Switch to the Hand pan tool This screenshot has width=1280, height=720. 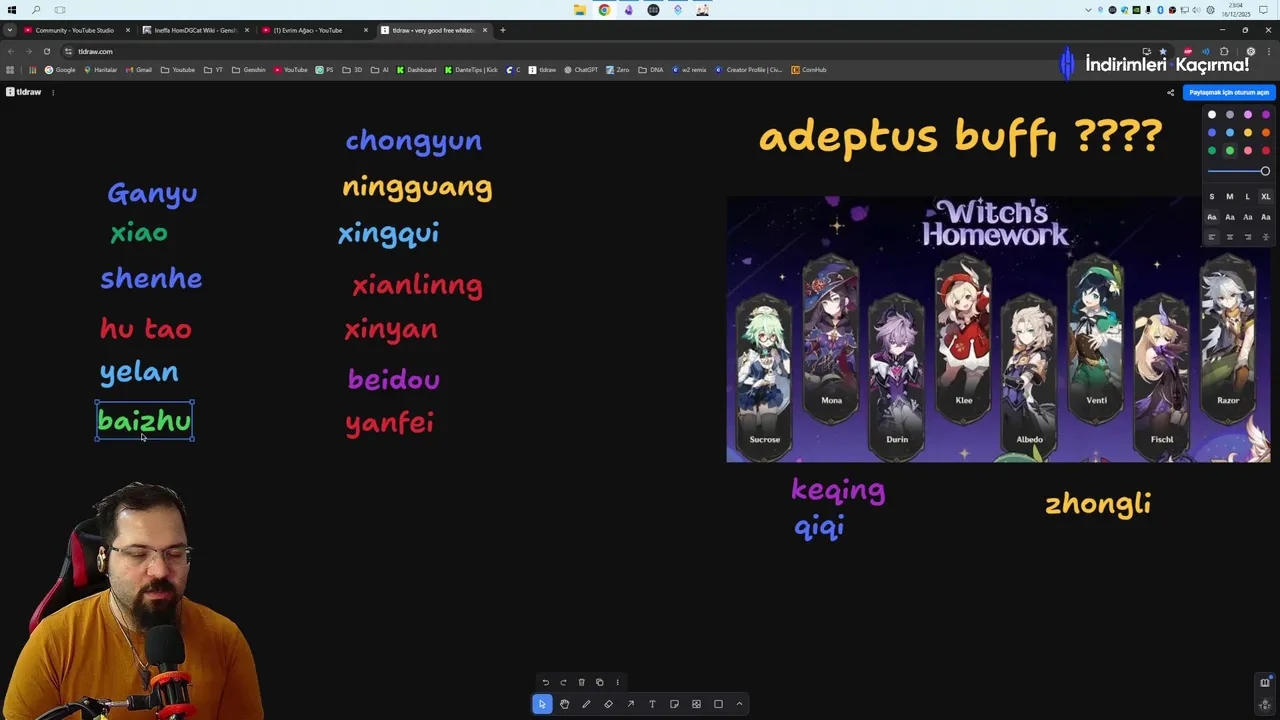point(564,704)
